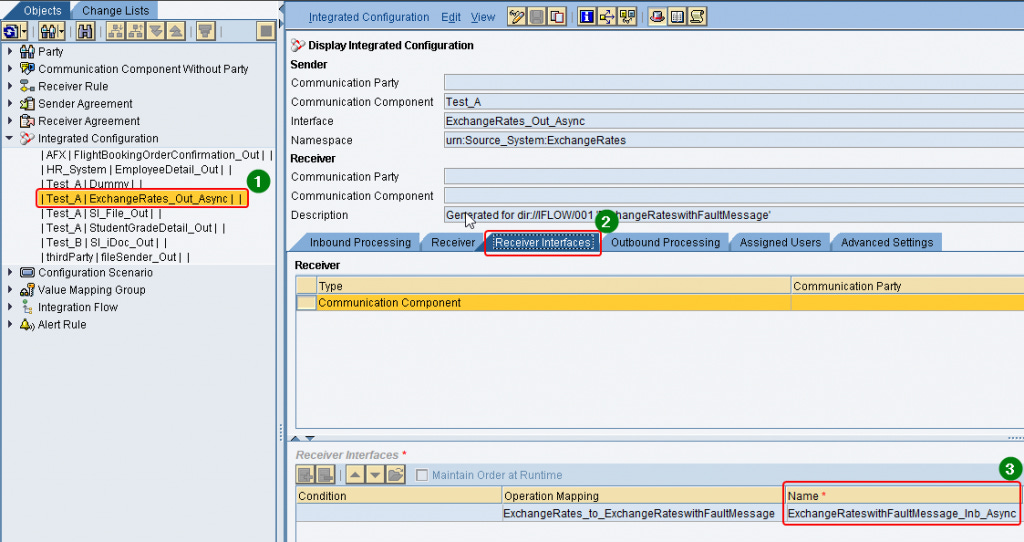Open the View menu
Screen dimensions: 1024x542
(483, 17)
